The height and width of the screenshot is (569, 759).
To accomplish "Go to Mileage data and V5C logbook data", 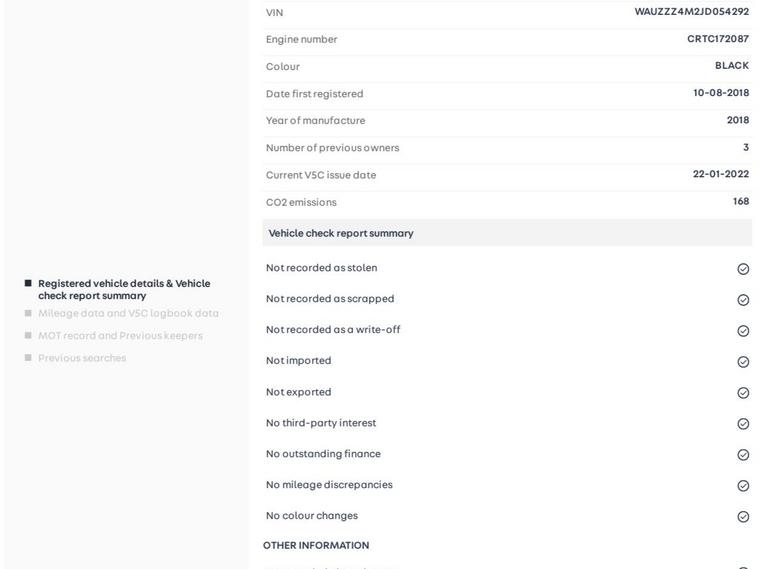I will pyautogui.click(x=128, y=313).
